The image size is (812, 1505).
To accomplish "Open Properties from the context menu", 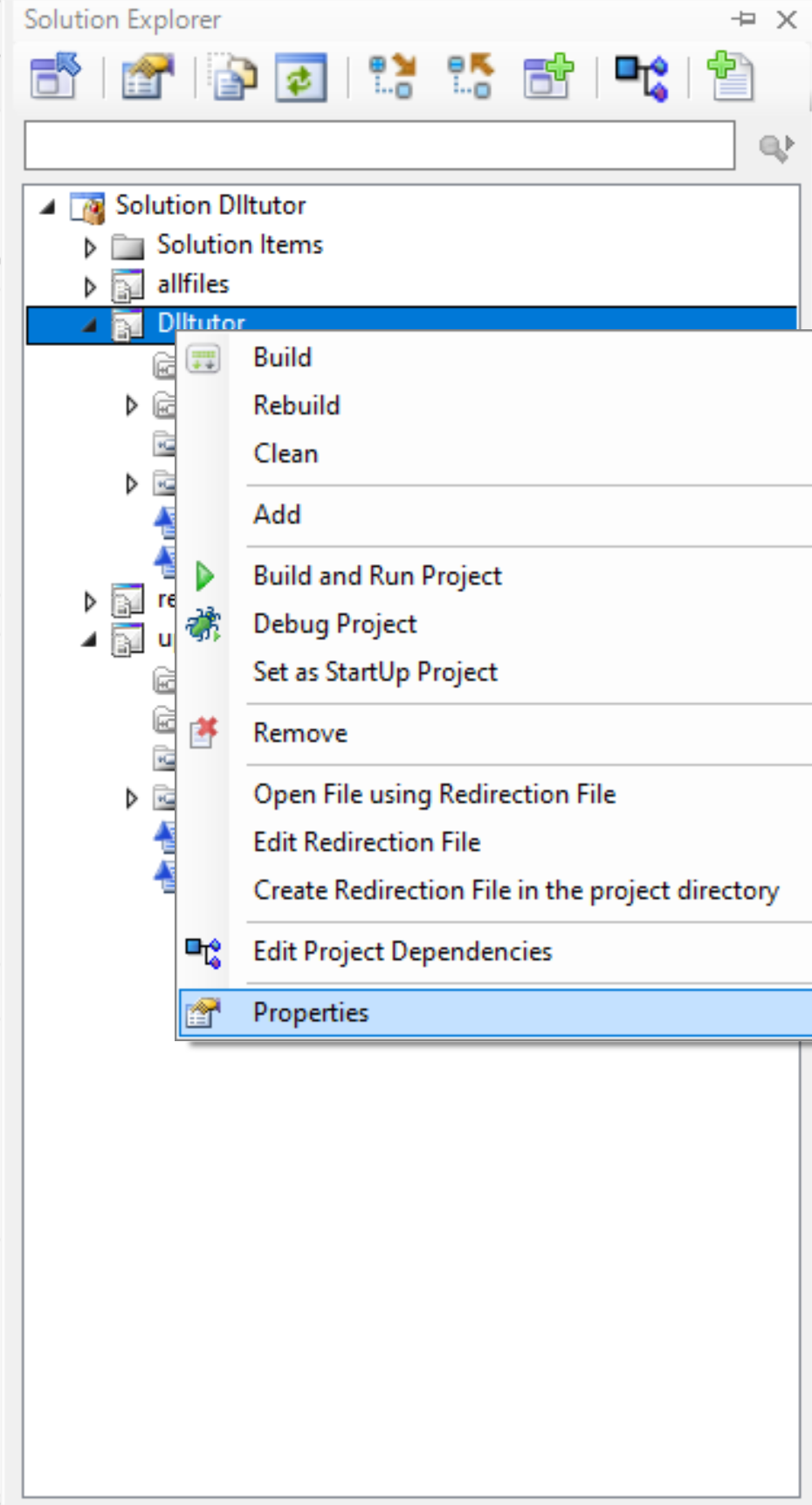I will click(311, 1012).
